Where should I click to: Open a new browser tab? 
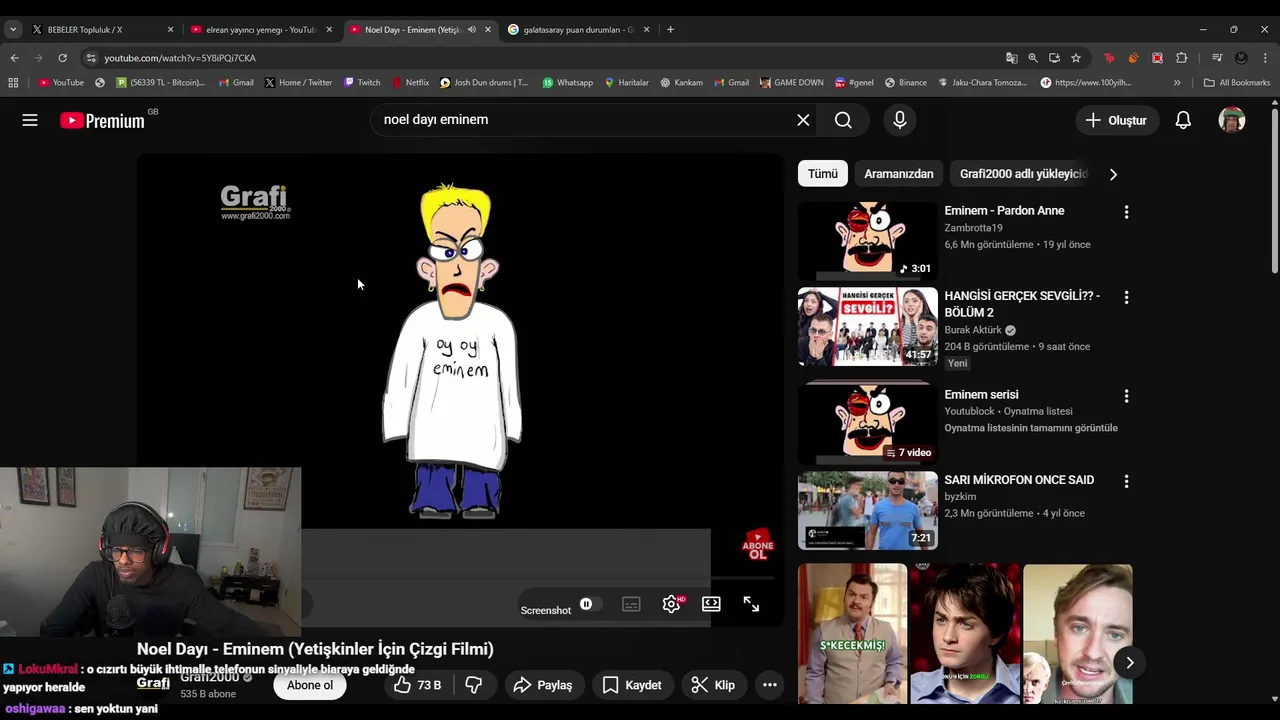point(670,29)
